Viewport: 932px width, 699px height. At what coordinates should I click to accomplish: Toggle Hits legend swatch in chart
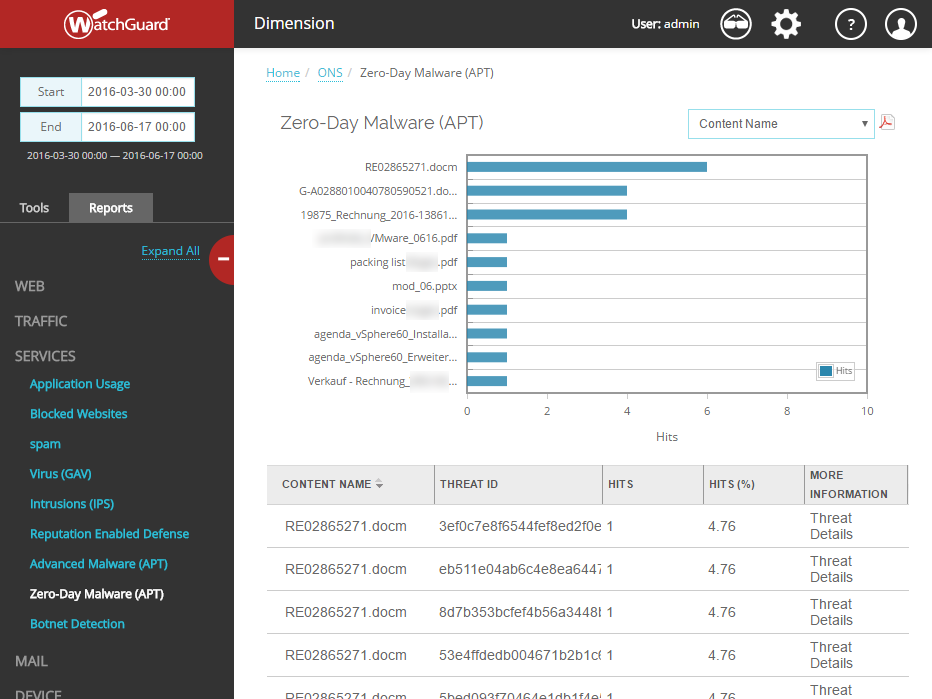tap(826, 371)
